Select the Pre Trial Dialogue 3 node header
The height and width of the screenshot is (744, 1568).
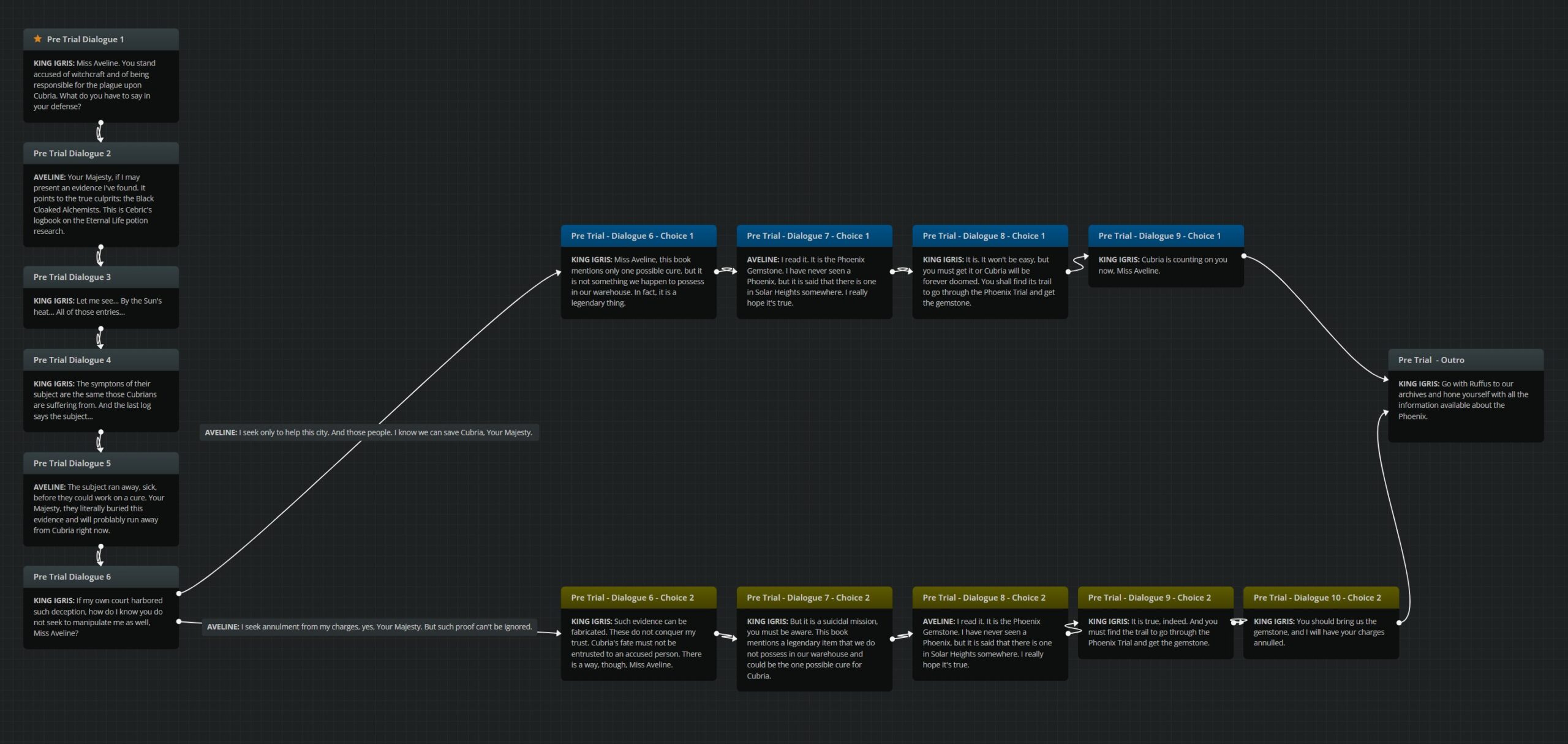pyautogui.click(x=101, y=277)
